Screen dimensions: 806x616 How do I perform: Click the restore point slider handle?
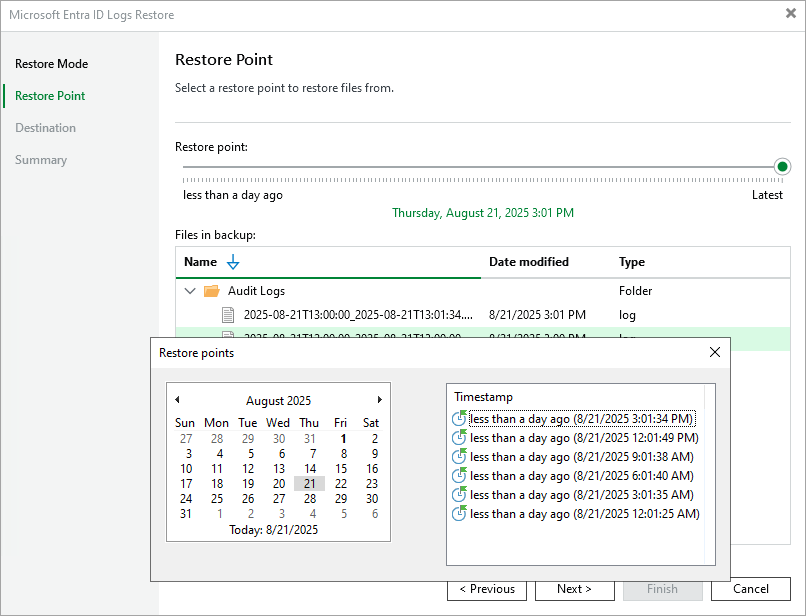click(783, 167)
